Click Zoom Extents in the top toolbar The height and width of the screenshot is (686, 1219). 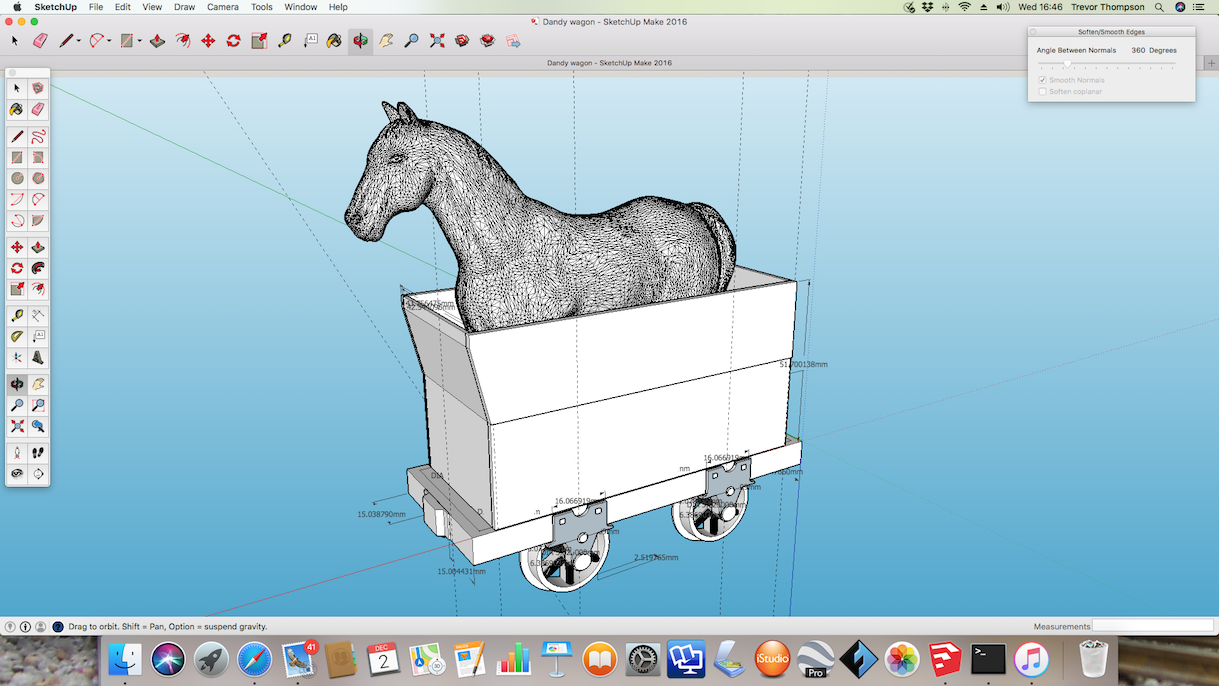tap(437, 41)
